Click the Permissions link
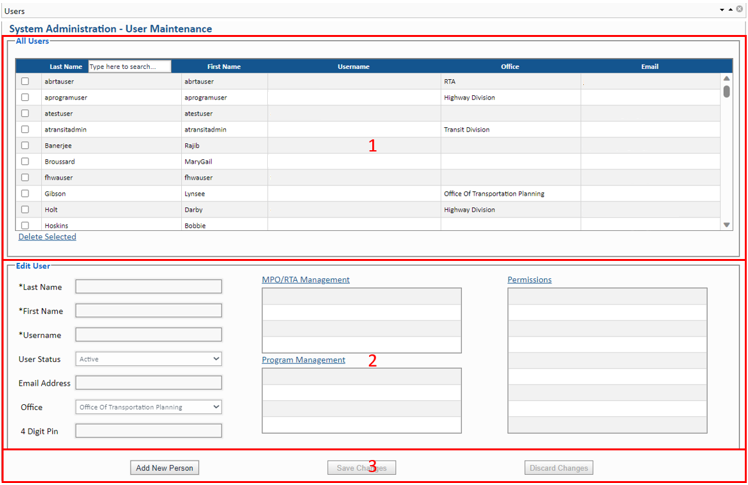Image resolution: width=748 pixels, height=485 pixels. [x=529, y=280]
